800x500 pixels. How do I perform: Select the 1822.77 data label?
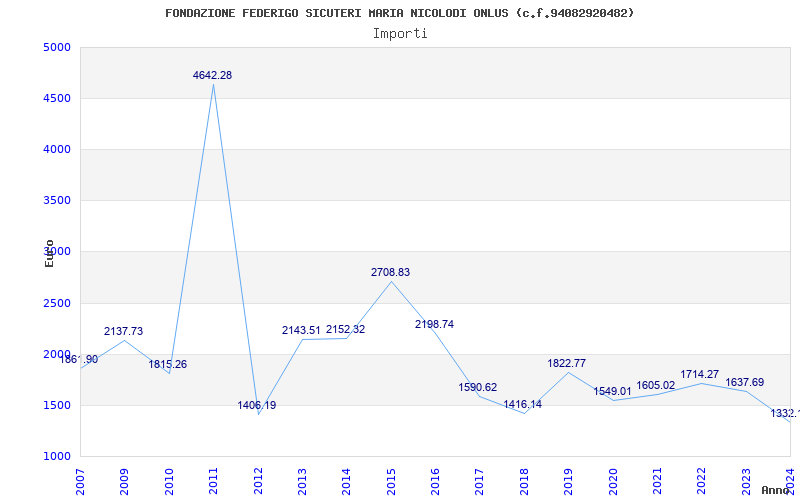567,363
